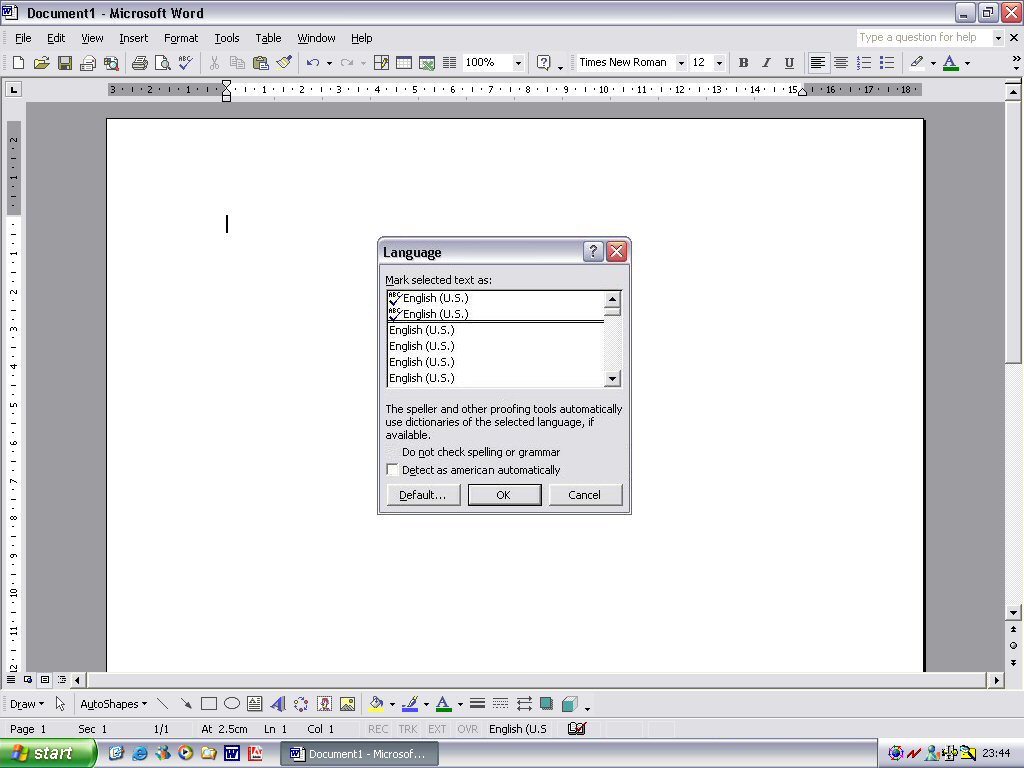1024x768 pixels.
Task: Click the Columns icon
Action: tap(449, 63)
